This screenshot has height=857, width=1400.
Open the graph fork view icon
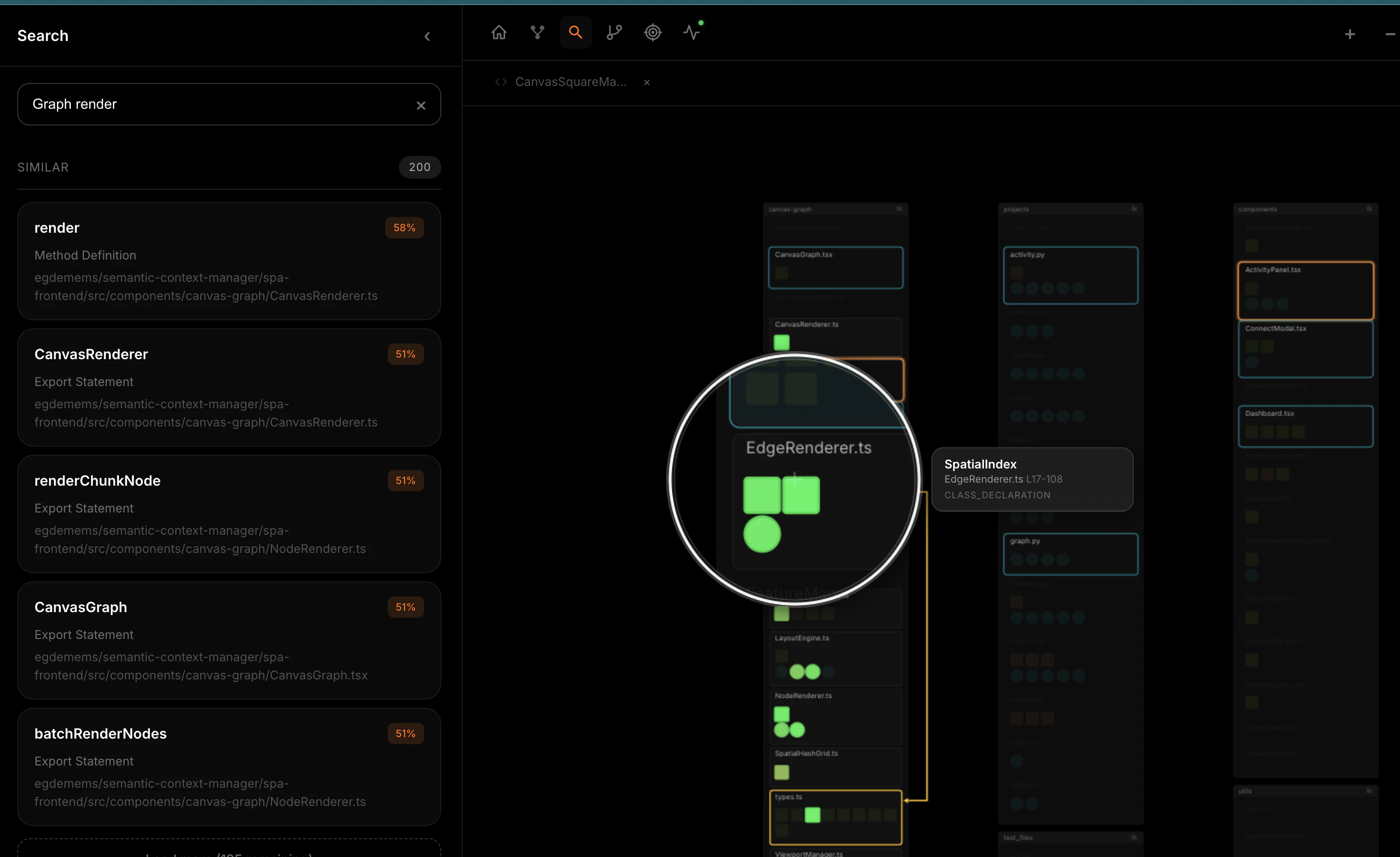(537, 32)
